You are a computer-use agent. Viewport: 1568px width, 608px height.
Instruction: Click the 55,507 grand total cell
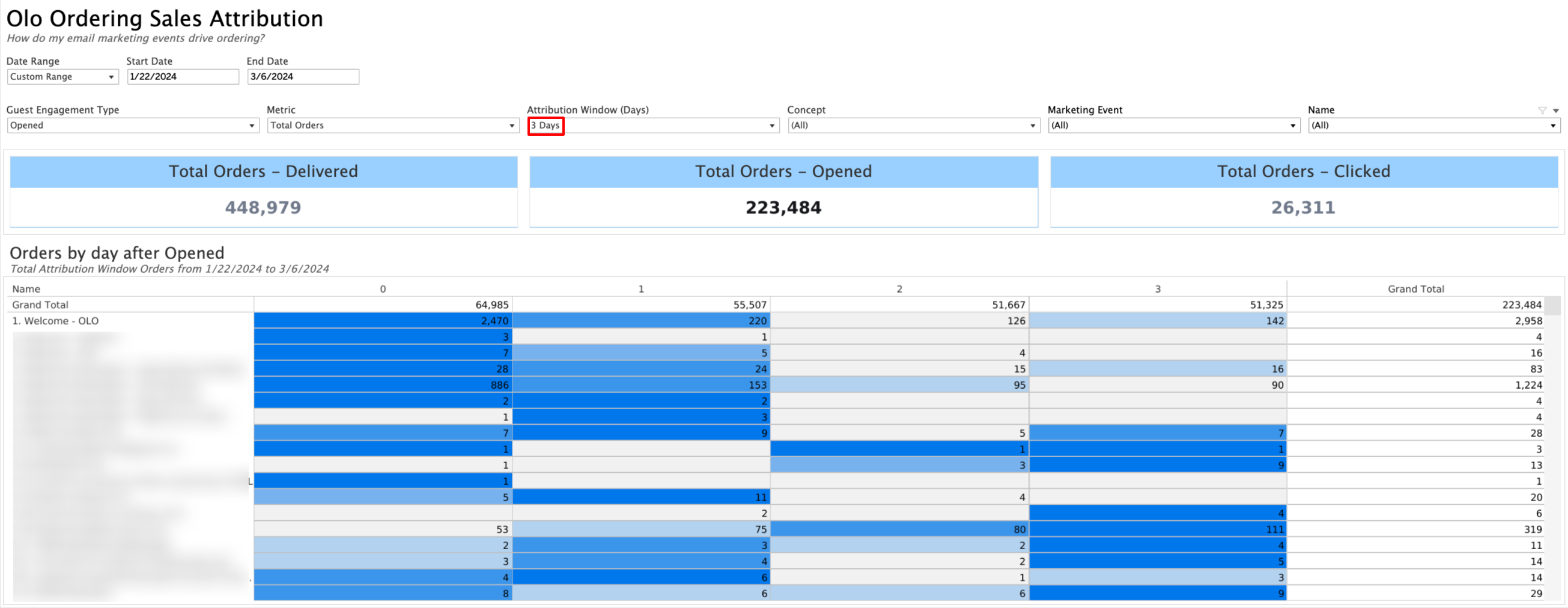(x=641, y=305)
